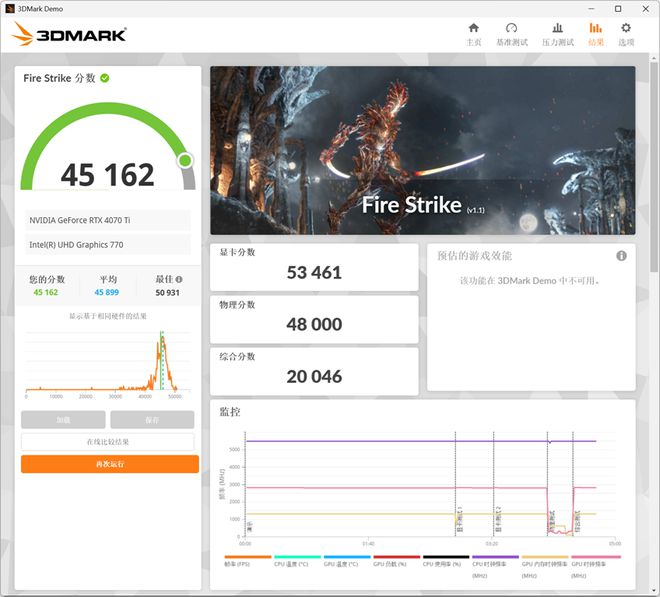The width and height of the screenshot is (660, 597).
Task: Go to Benchmarks (基准测试) tab
Action: pos(511,33)
